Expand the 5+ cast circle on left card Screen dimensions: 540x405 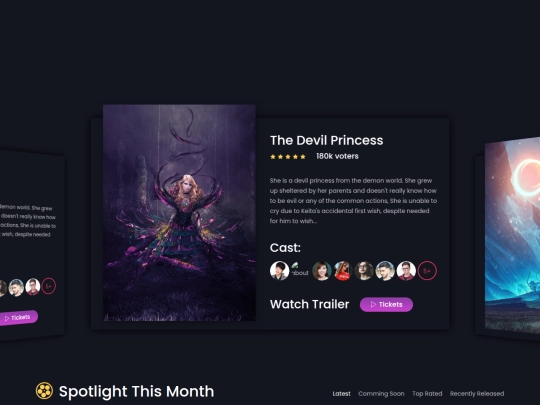coord(49,286)
